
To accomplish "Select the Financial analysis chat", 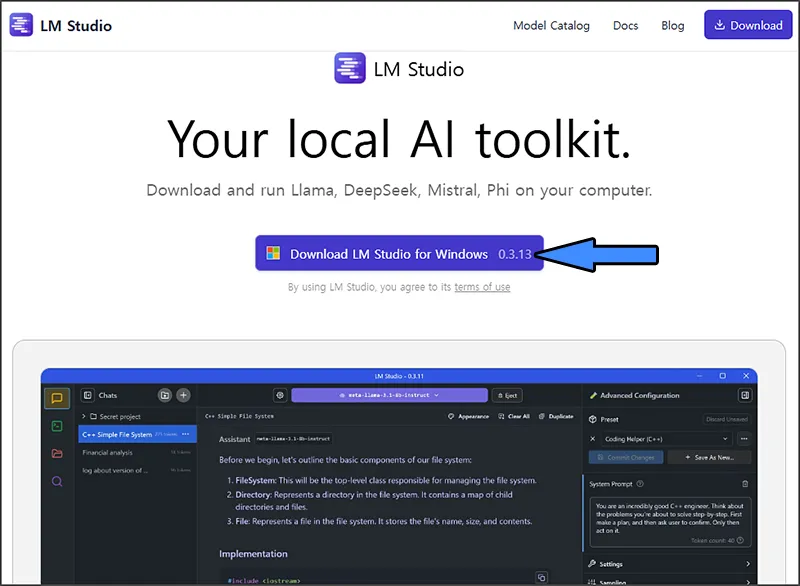I will click(x=137, y=452).
